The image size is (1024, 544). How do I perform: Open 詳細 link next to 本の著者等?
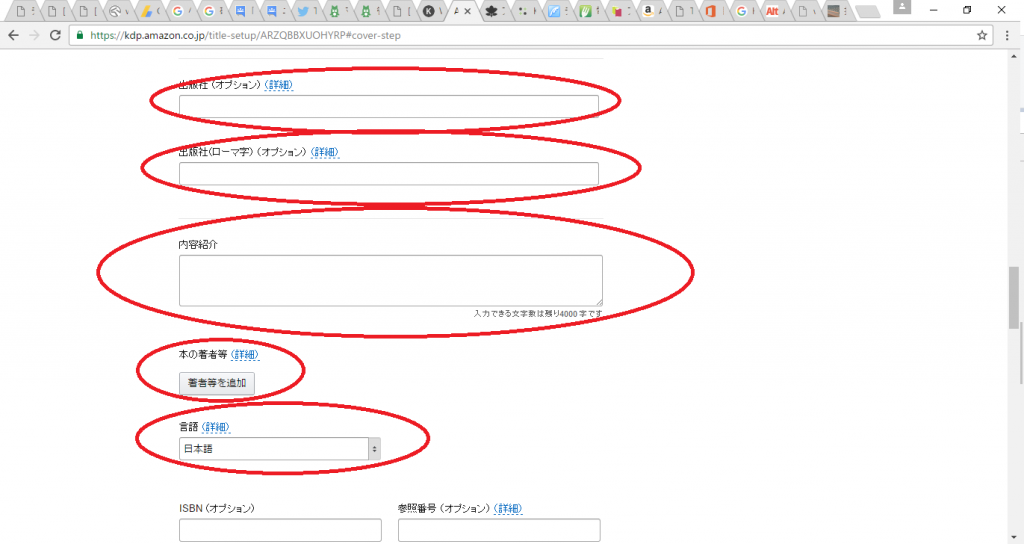pos(245,355)
